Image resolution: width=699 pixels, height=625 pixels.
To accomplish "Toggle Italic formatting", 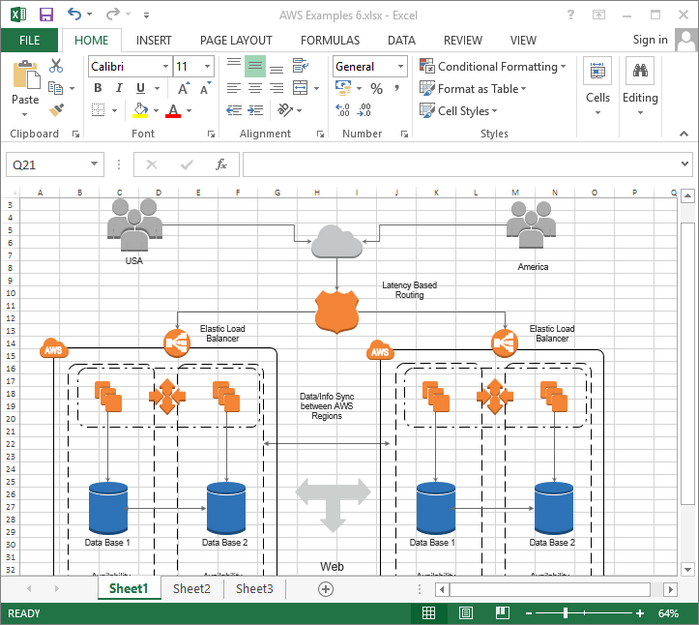I will 117,88.
